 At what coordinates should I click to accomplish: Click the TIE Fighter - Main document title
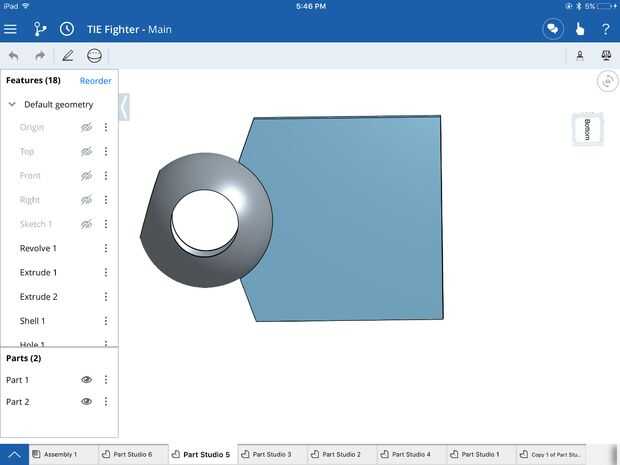pyautogui.click(x=129, y=29)
